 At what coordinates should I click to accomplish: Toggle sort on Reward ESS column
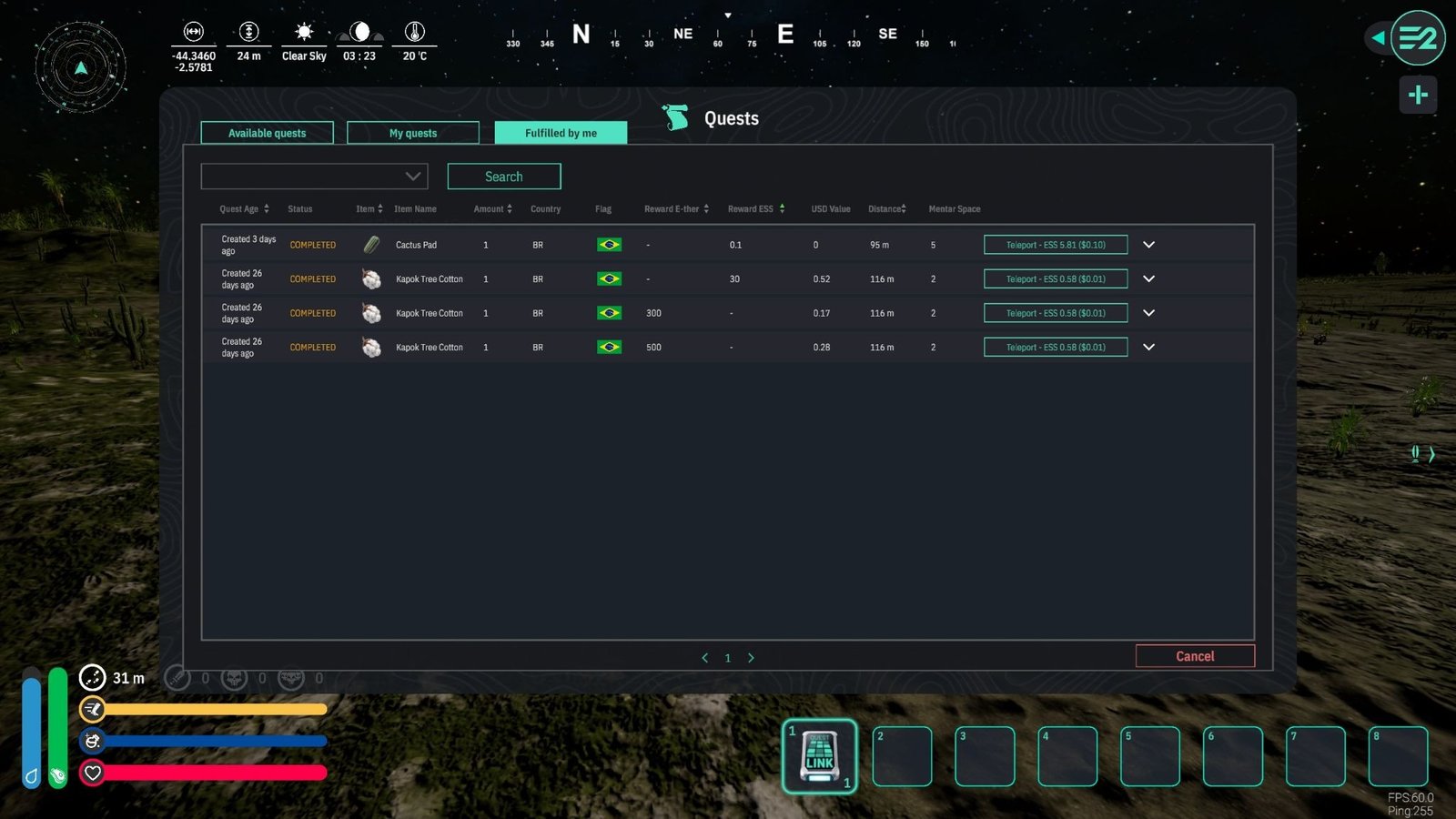pyautogui.click(x=755, y=209)
